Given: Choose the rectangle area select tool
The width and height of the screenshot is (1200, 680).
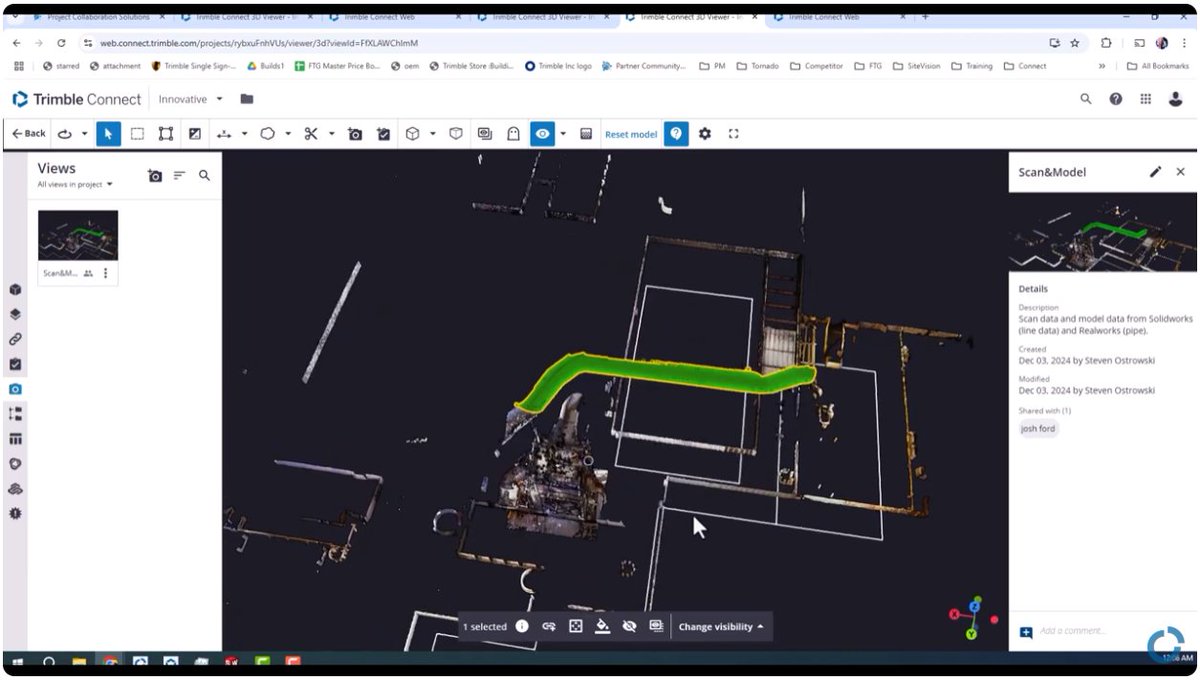Looking at the screenshot, I should [x=137, y=133].
